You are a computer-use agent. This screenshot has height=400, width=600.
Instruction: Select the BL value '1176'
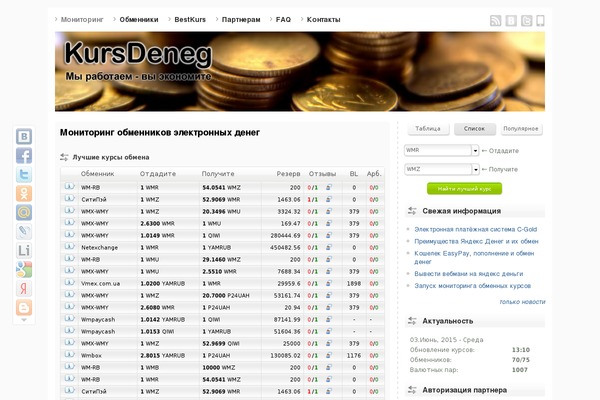click(354, 356)
